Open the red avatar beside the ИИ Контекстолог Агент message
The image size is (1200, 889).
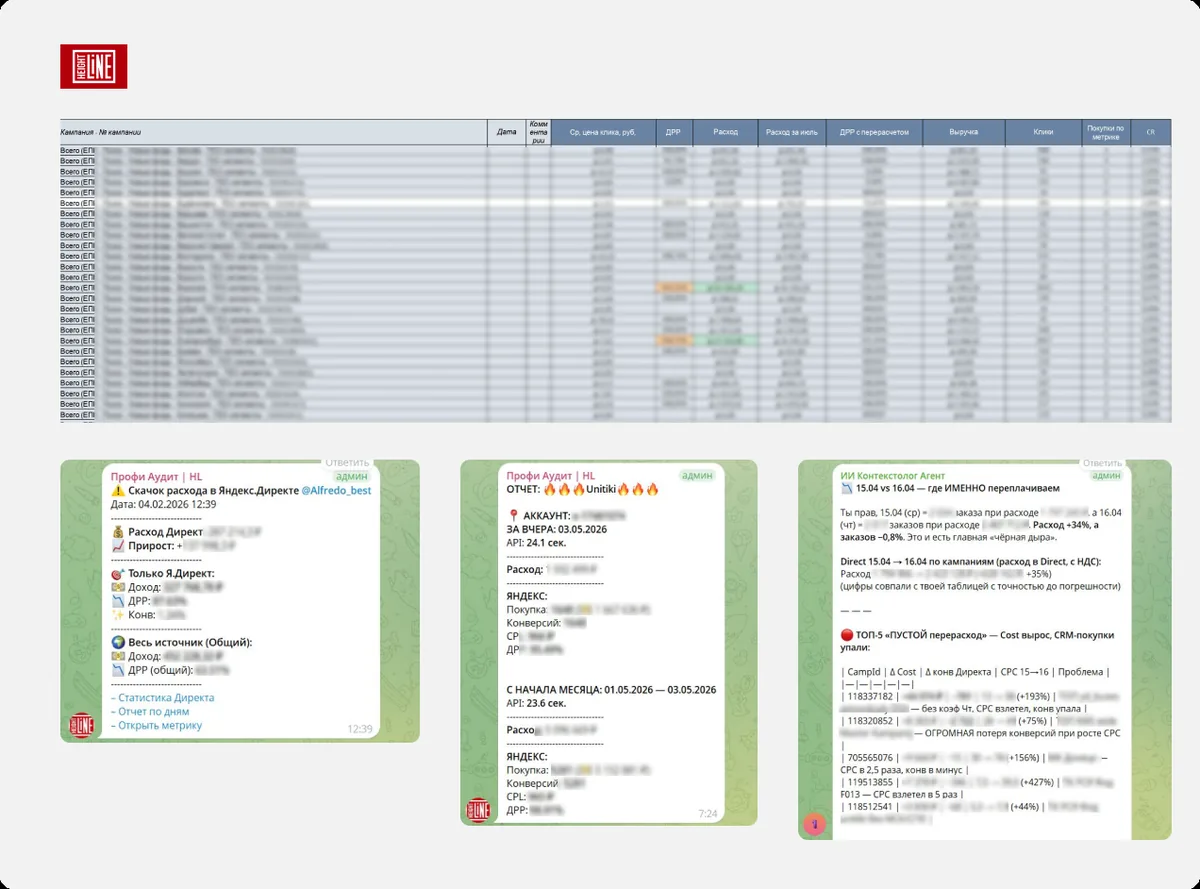coord(818,822)
